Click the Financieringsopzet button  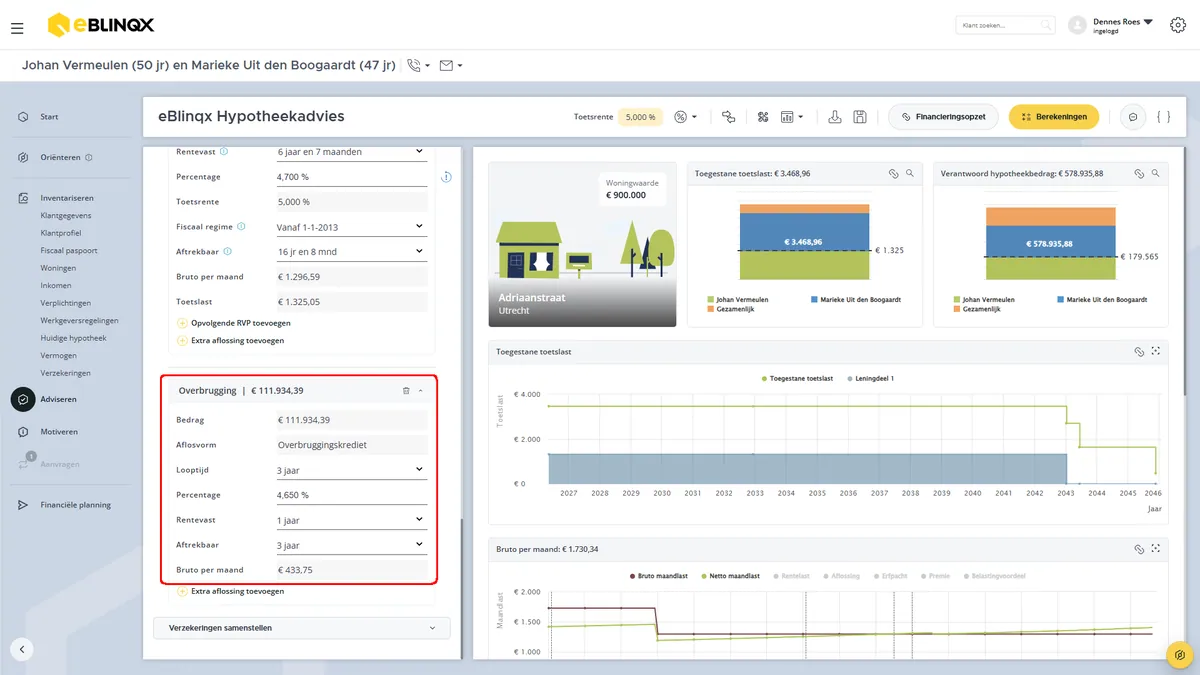point(943,117)
